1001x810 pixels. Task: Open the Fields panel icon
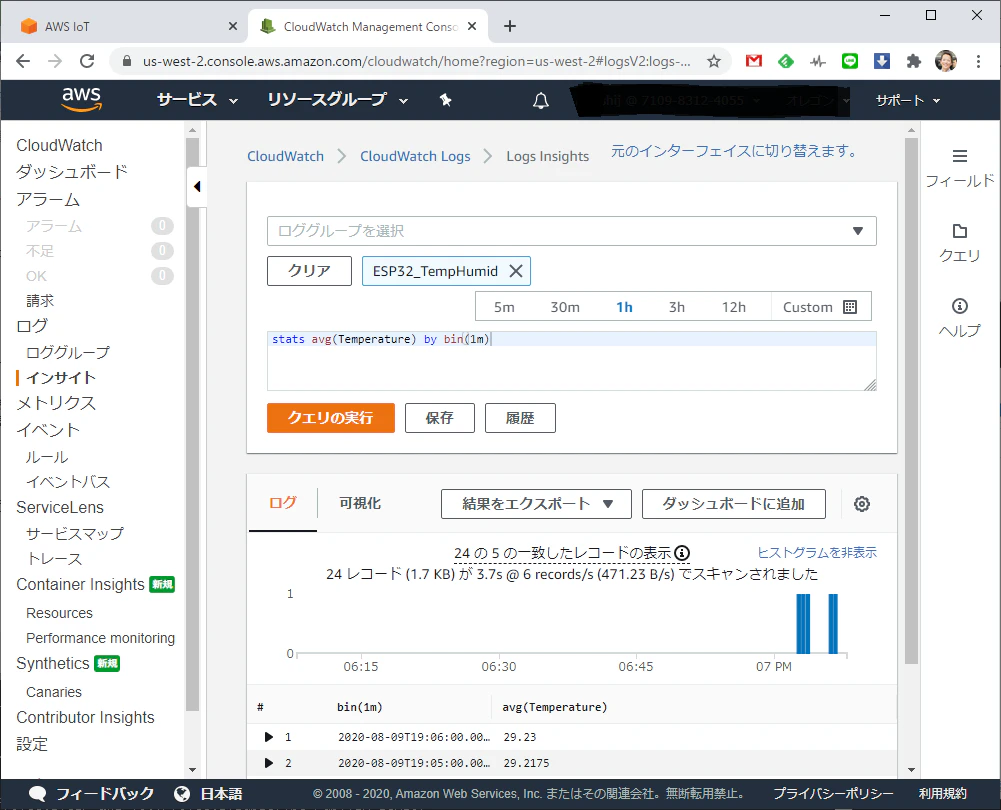pyautogui.click(x=960, y=156)
